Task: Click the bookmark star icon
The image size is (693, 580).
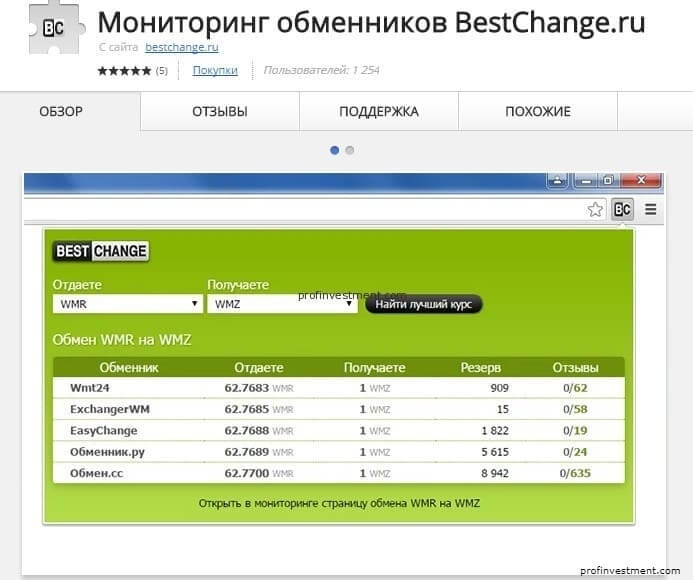Action: 595,209
